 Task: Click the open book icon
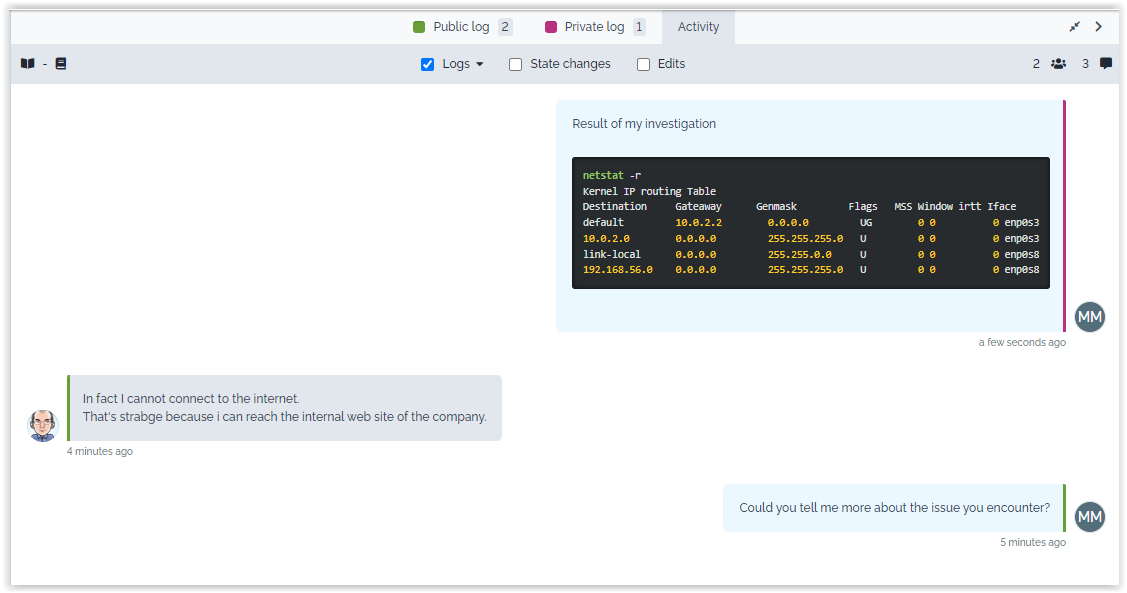point(28,64)
